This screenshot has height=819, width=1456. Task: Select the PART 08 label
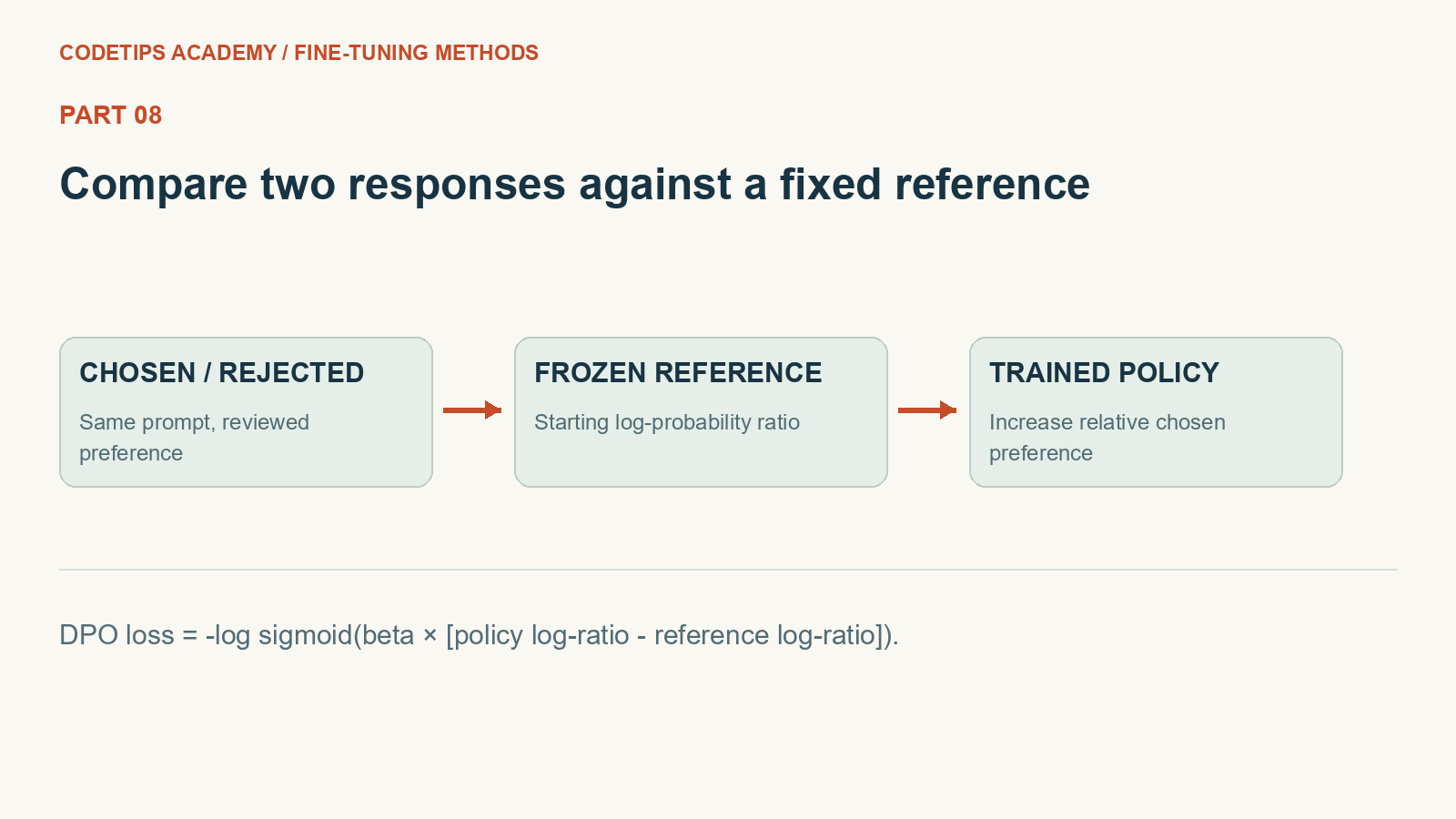click(110, 116)
